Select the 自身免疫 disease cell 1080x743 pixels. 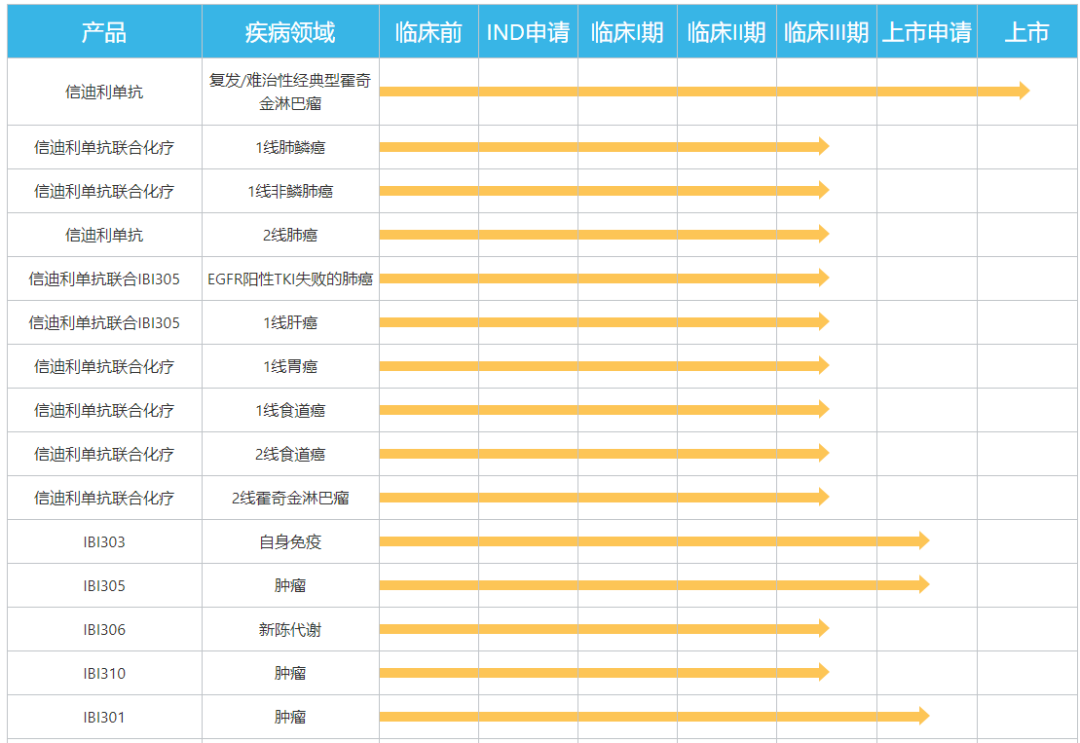pyautogui.click(x=291, y=542)
